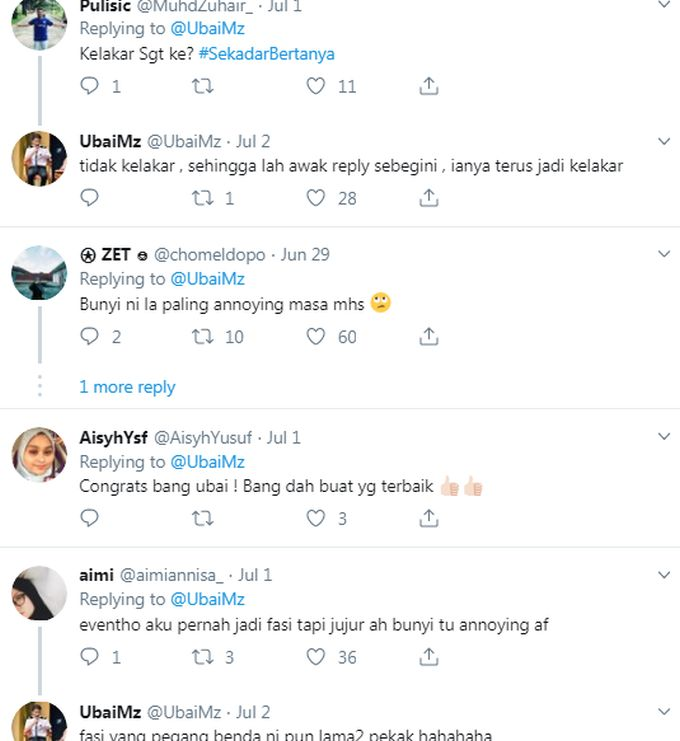Retweet UbaiMz's "tidak kelakar" reply
Viewport: 680px width, 741px height.
point(203,198)
